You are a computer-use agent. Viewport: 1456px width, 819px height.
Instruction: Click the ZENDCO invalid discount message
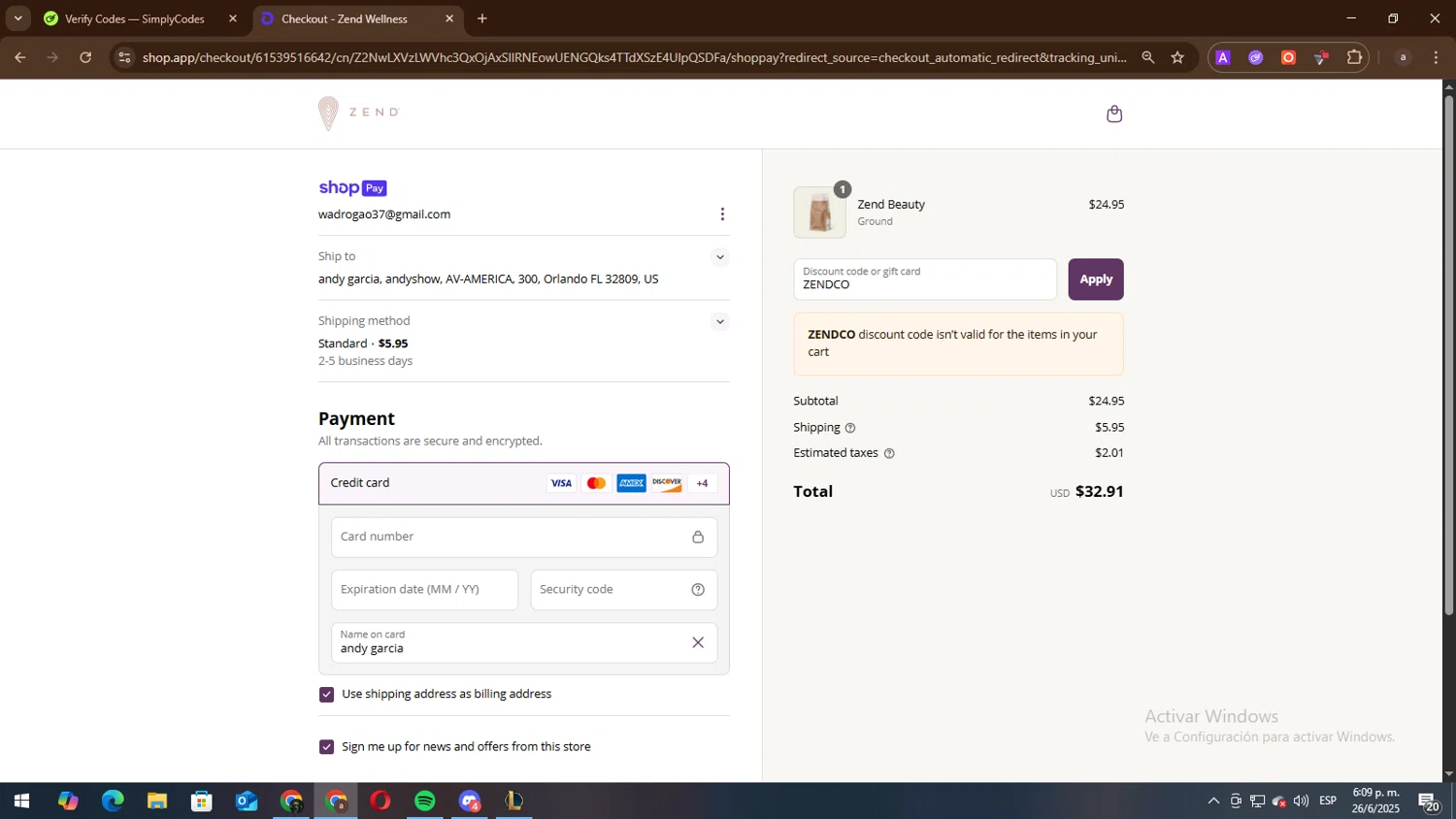(958, 344)
